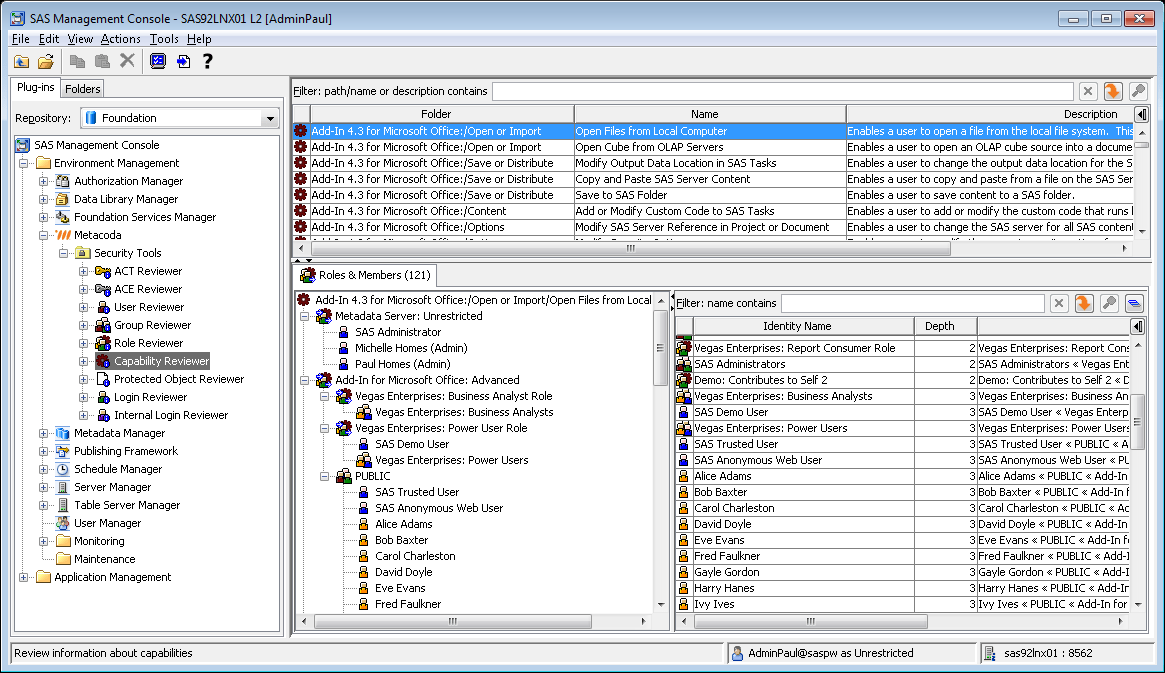Select 'Paul Homes (Admin)' in roles tree
This screenshot has height=673, width=1165.
pos(402,364)
